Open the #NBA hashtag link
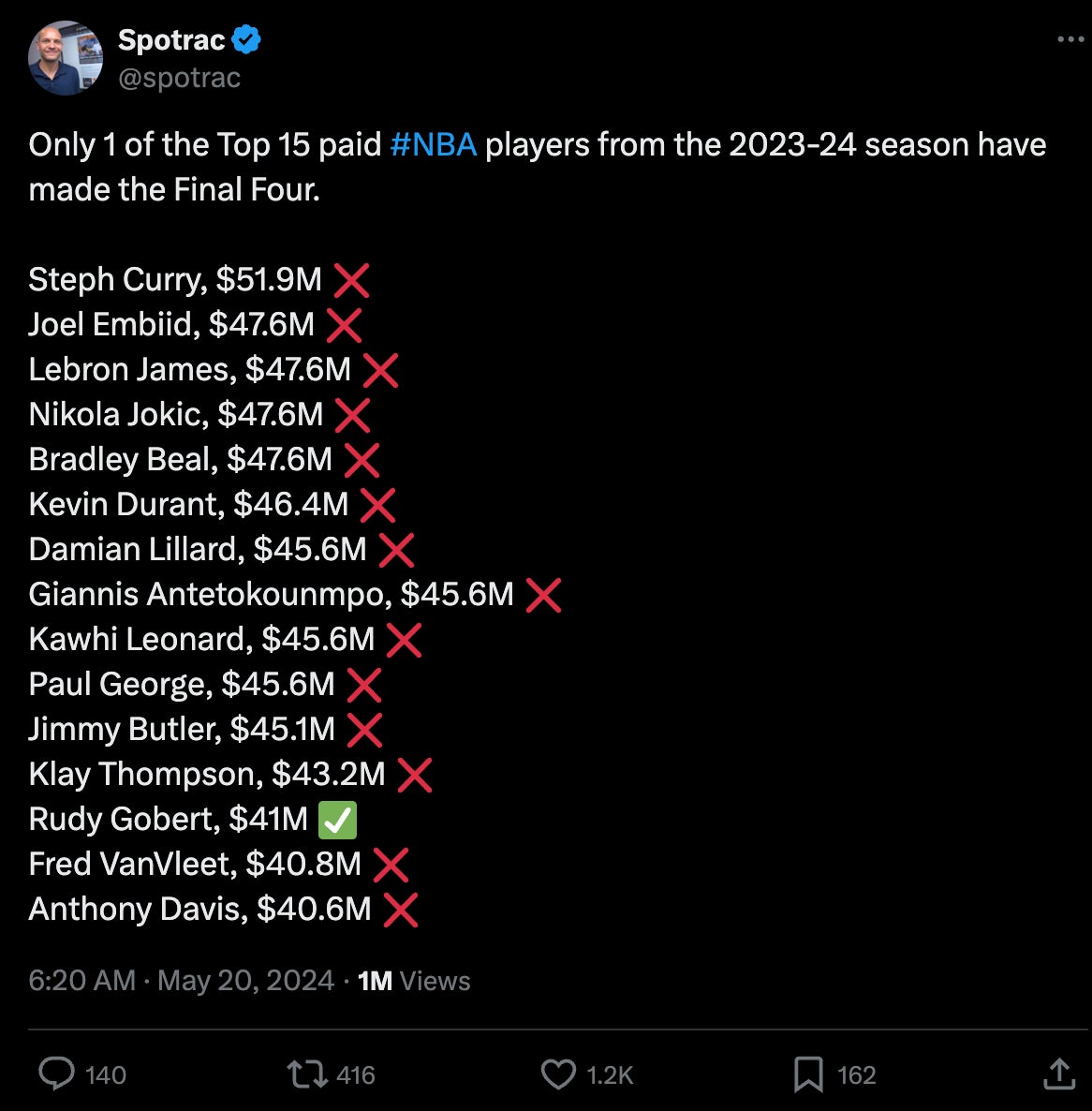1092x1111 pixels. coord(433,145)
